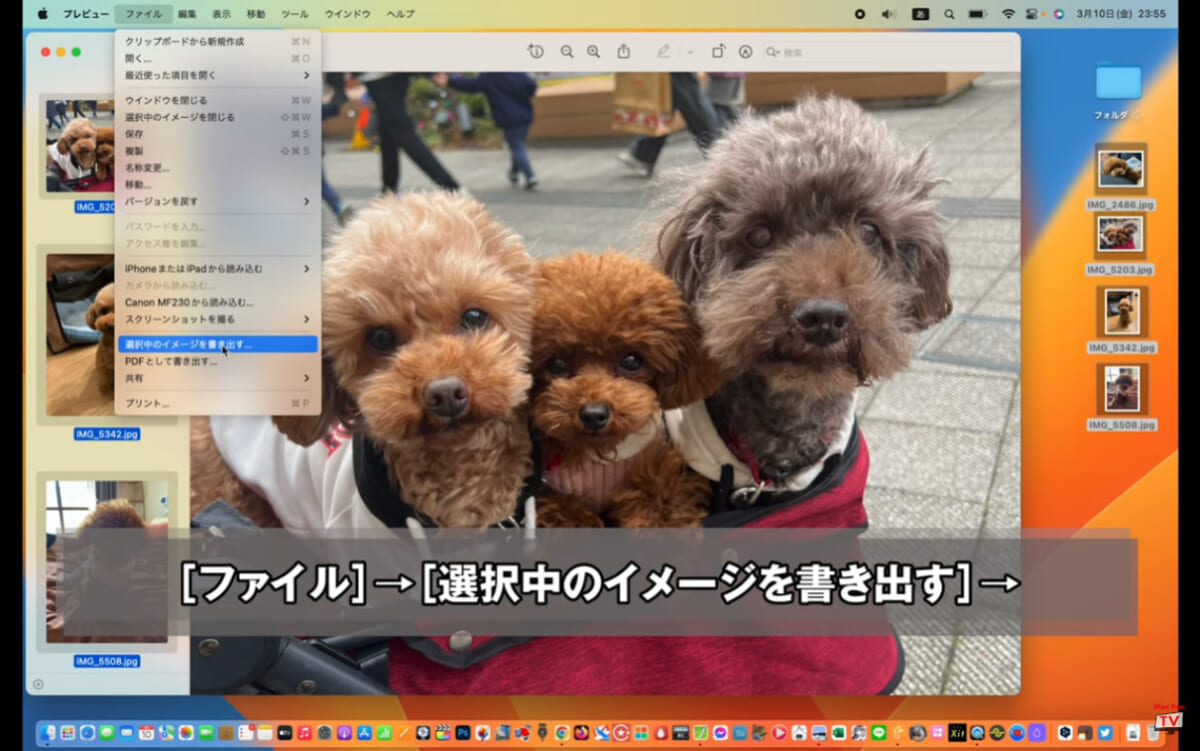The image size is (1200, 751).
Task: Choose 開く... in the File menu
Action: tap(217, 59)
